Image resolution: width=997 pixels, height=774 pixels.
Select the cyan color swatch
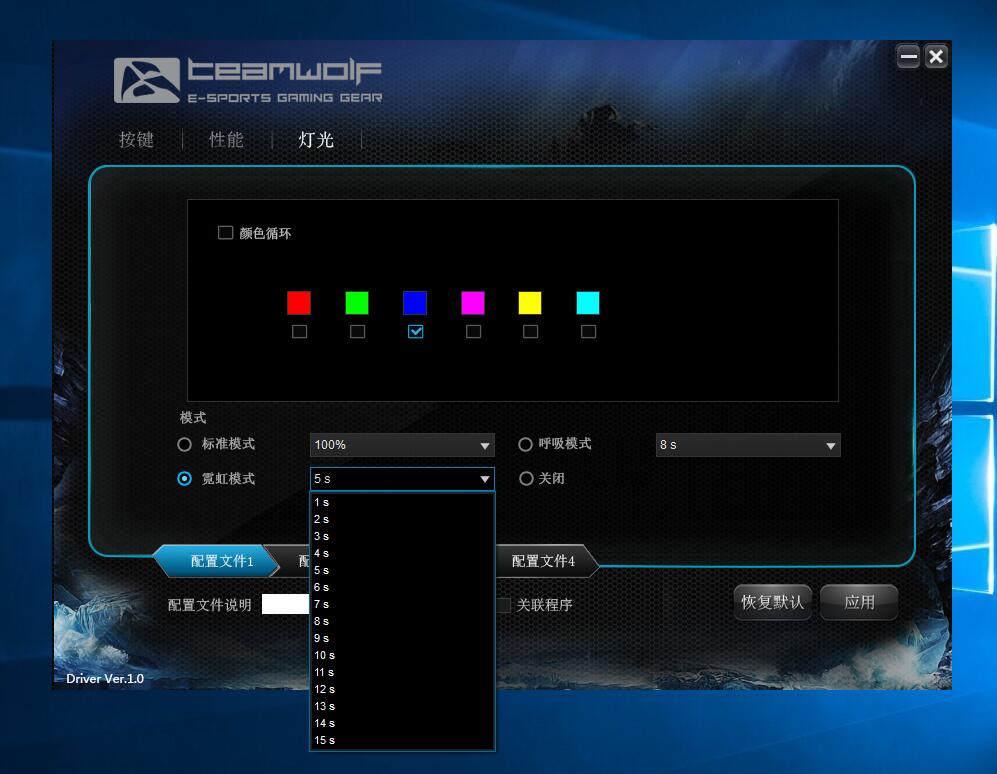pyautogui.click(x=589, y=303)
